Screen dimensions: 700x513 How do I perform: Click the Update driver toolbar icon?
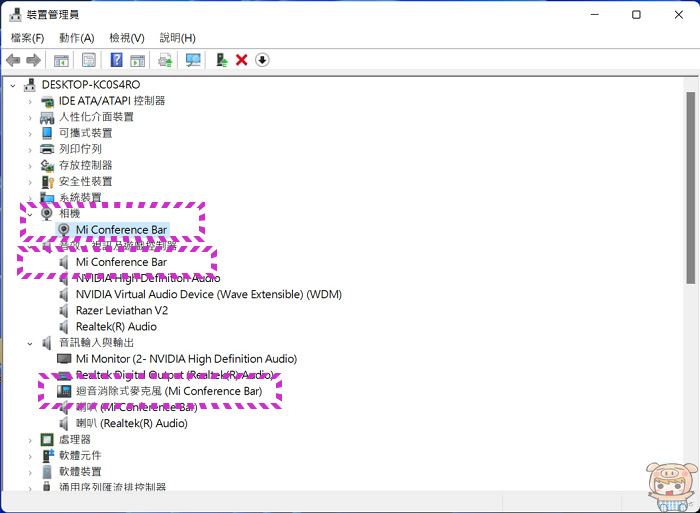point(165,60)
